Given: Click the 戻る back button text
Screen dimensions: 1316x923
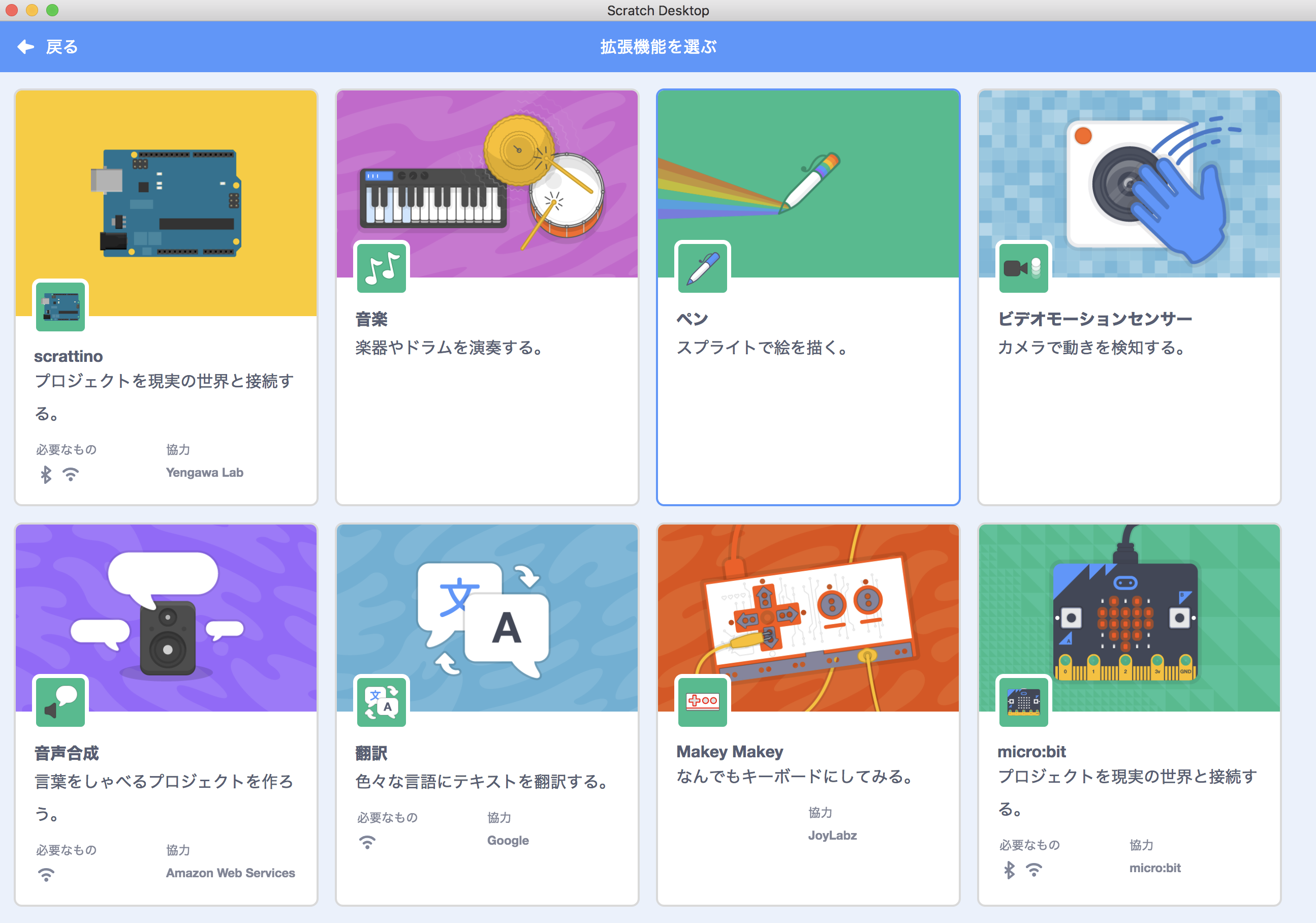Looking at the screenshot, I should 62,47.
